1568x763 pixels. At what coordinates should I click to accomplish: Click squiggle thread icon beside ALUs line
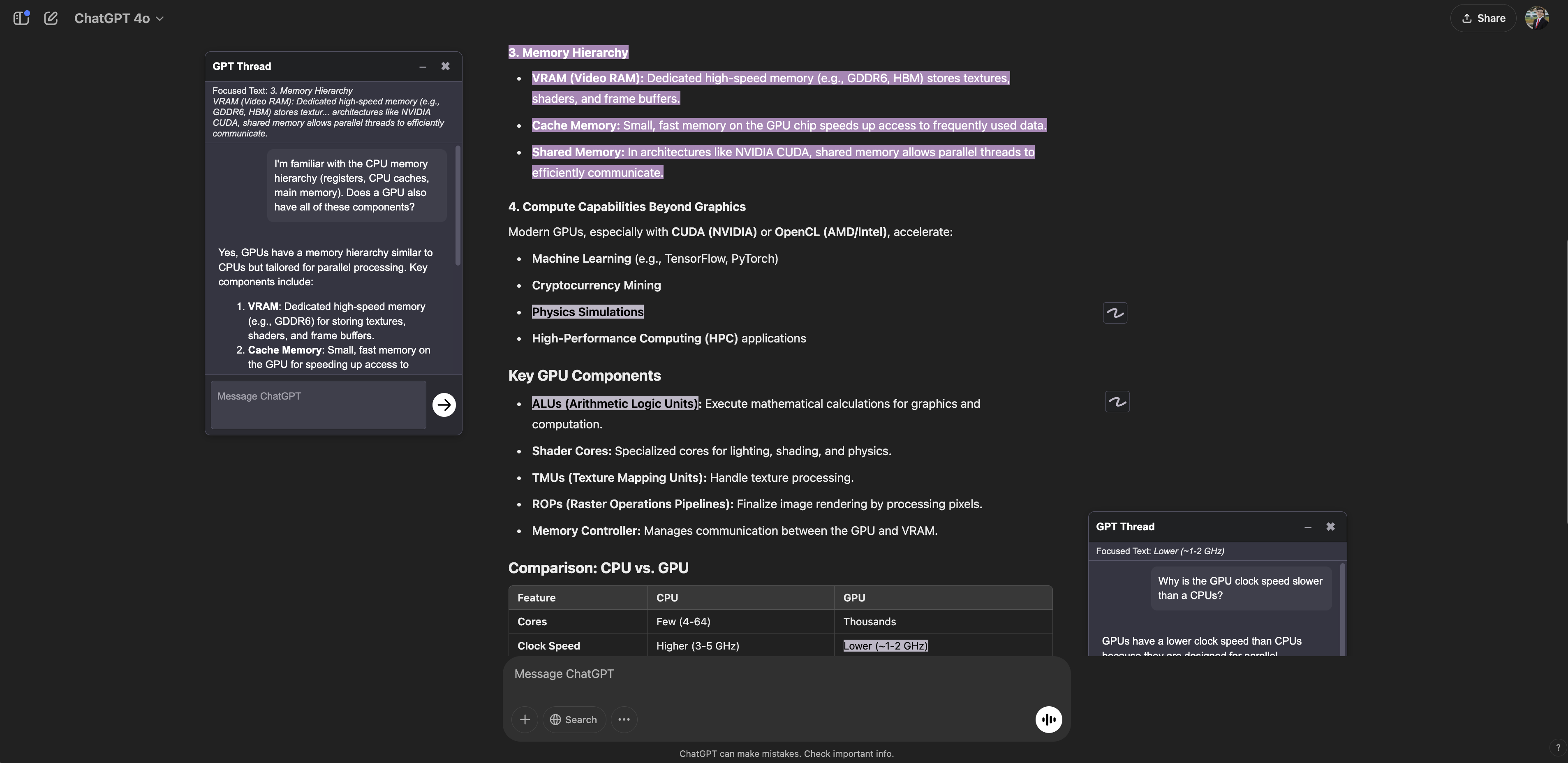pos(1117,402)
